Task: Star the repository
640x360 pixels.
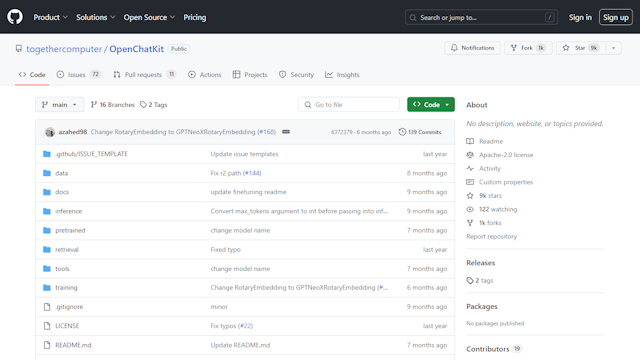Action: [581, 48]
